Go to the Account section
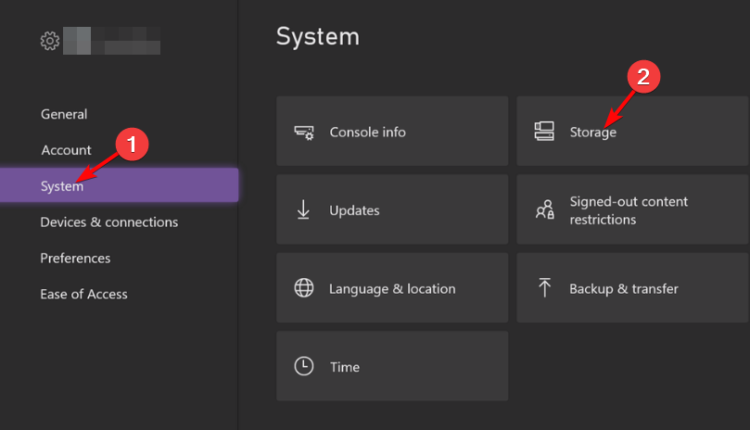Screen dimensions: 750x430 [66, 150]
